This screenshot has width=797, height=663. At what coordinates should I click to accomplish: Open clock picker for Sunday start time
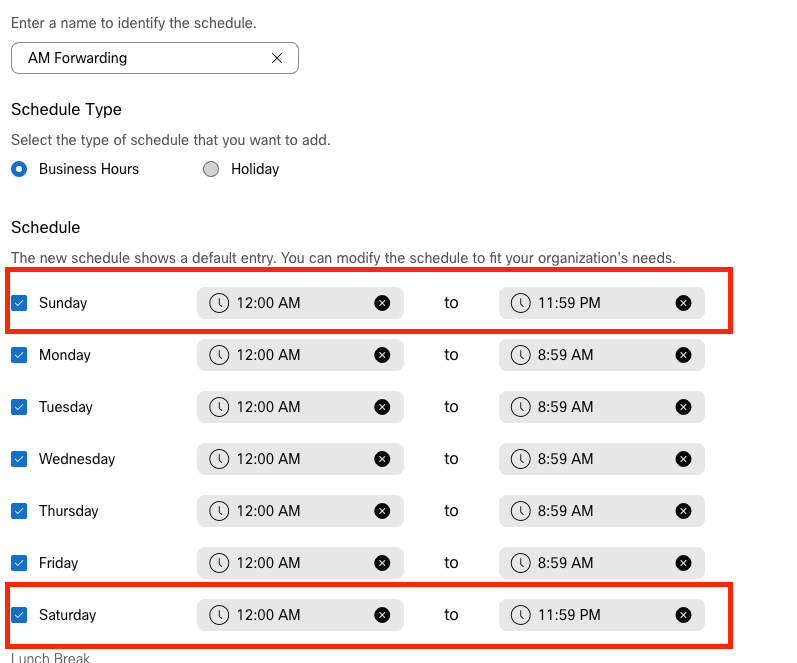click(219, 303)
